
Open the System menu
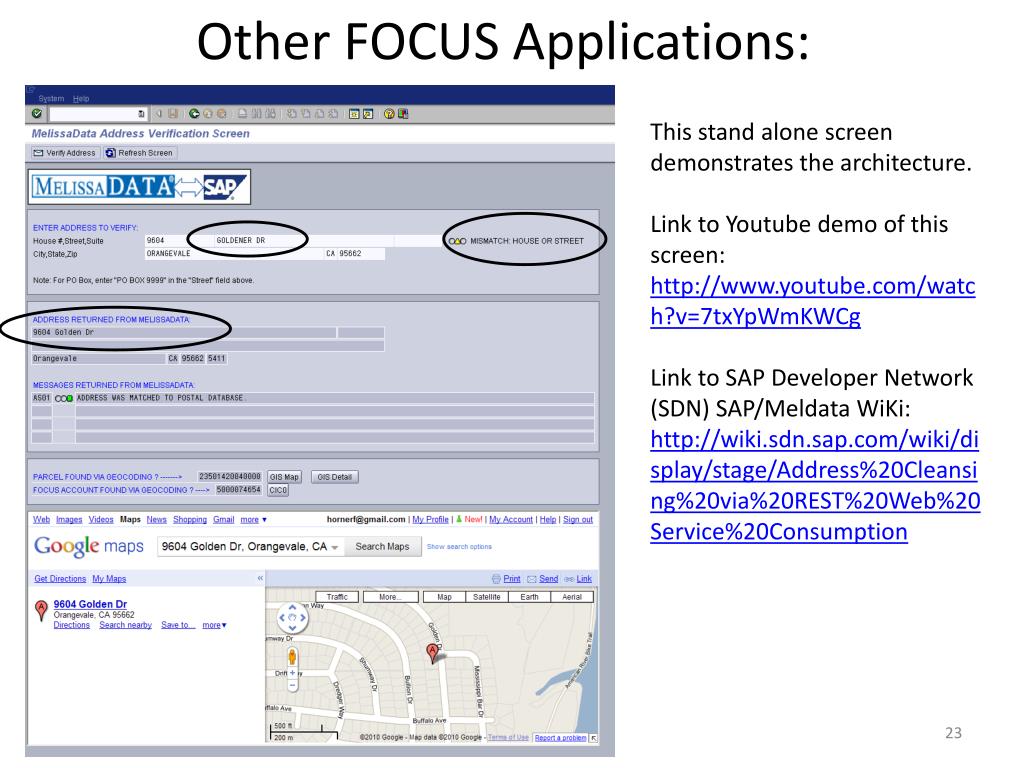(x=51, y=99)
